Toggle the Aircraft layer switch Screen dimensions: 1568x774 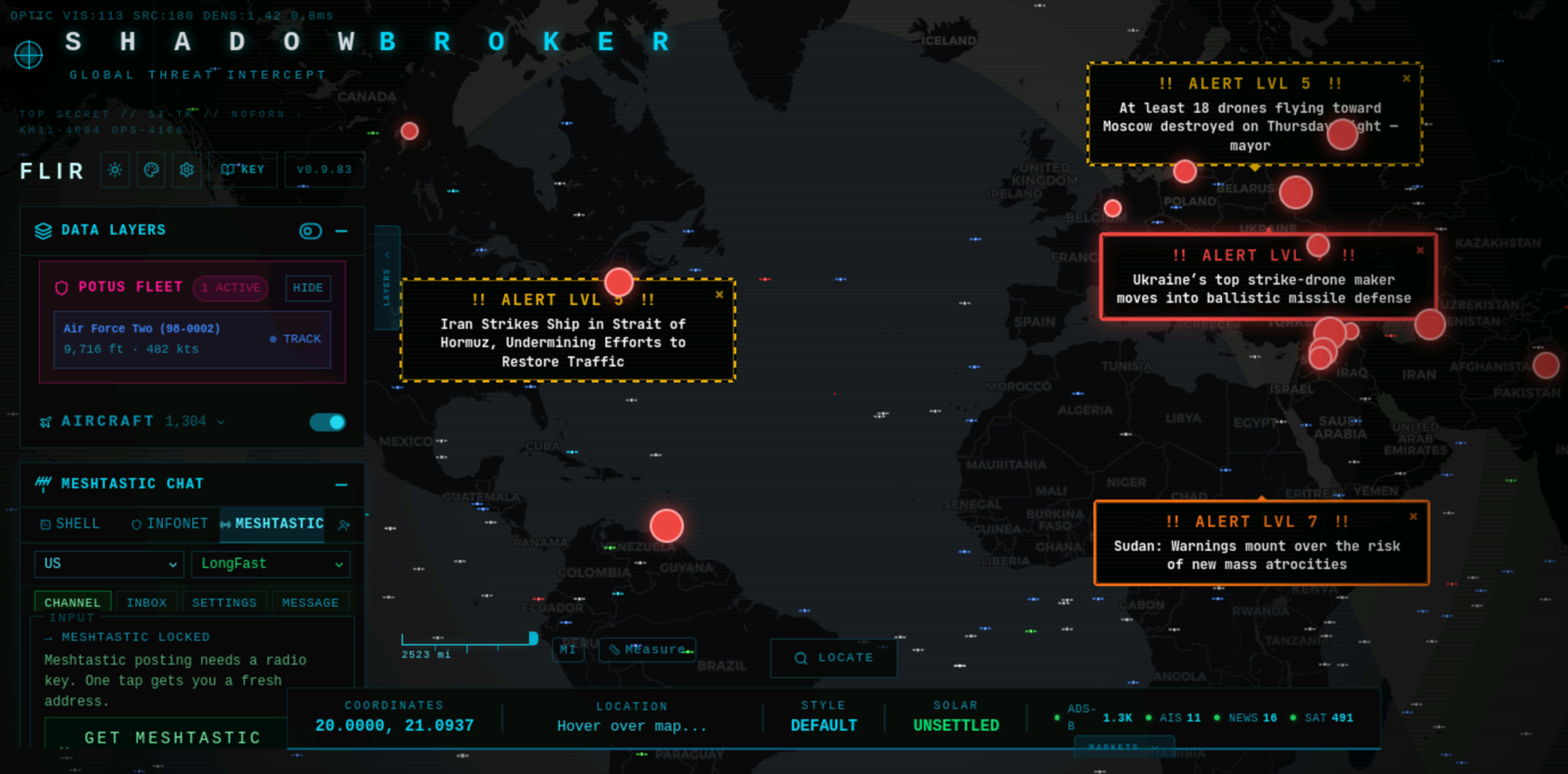point(328,422)
